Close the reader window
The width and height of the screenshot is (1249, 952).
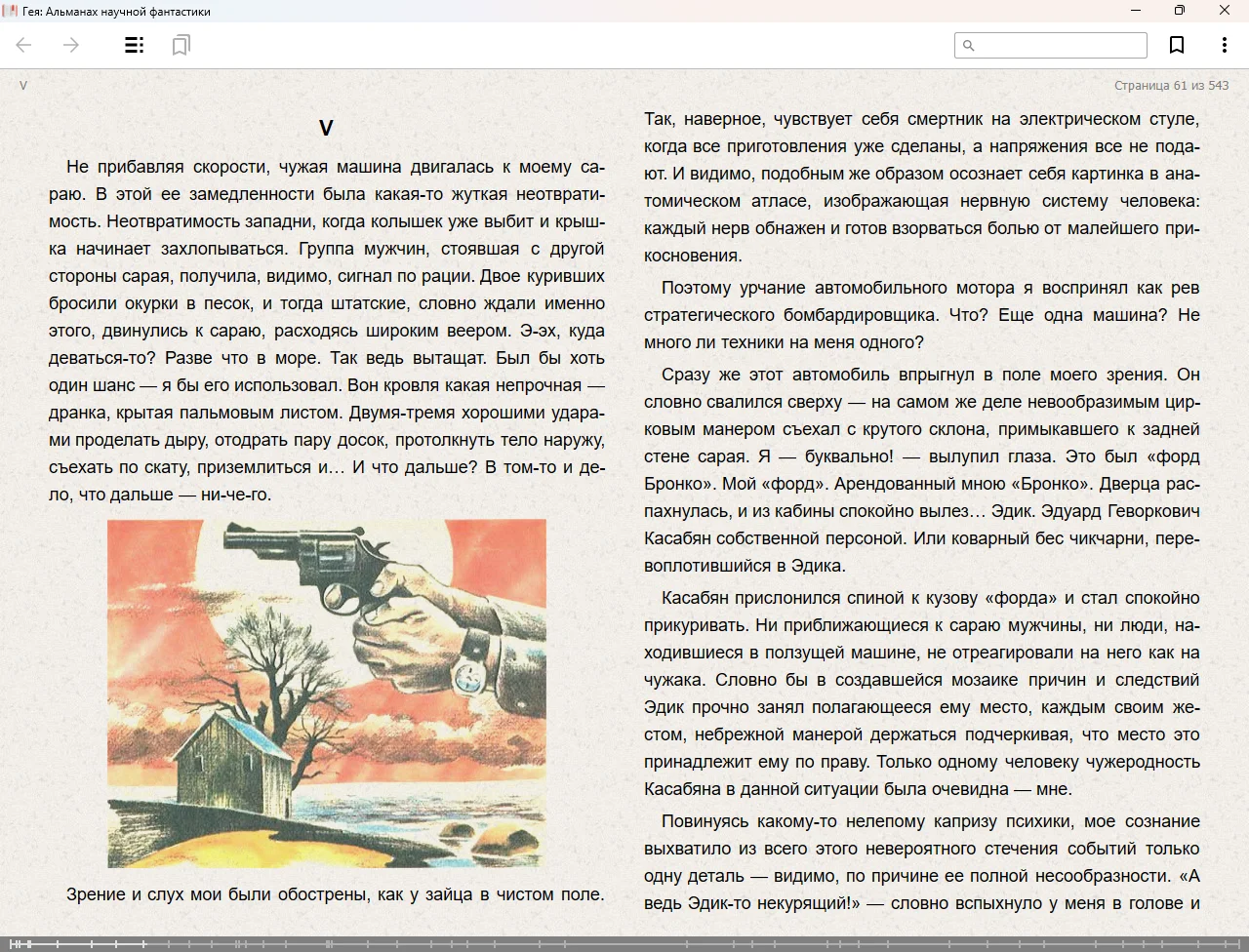pyautogui.click(x=1225, y=11)
